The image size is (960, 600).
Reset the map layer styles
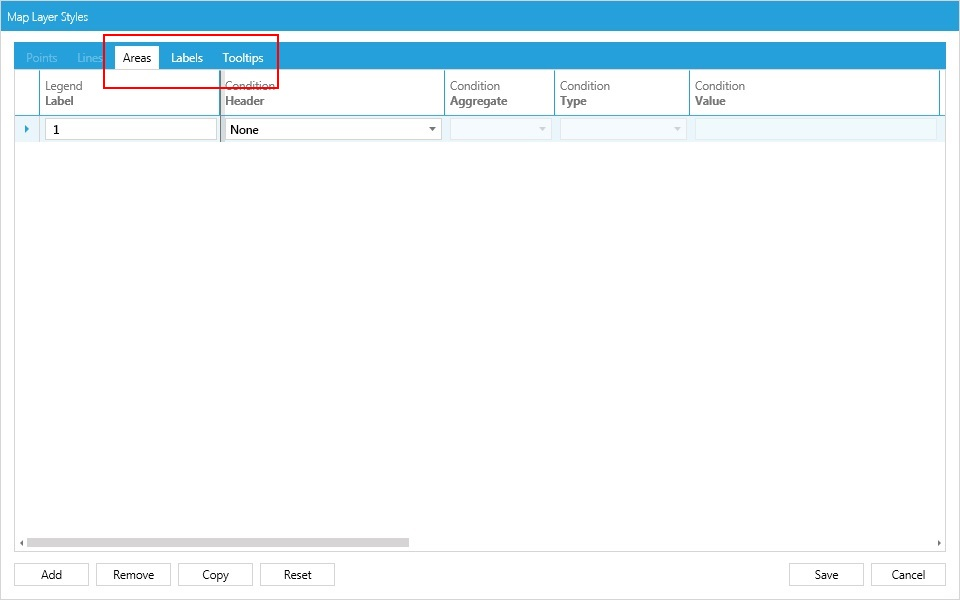pos(297,574)
